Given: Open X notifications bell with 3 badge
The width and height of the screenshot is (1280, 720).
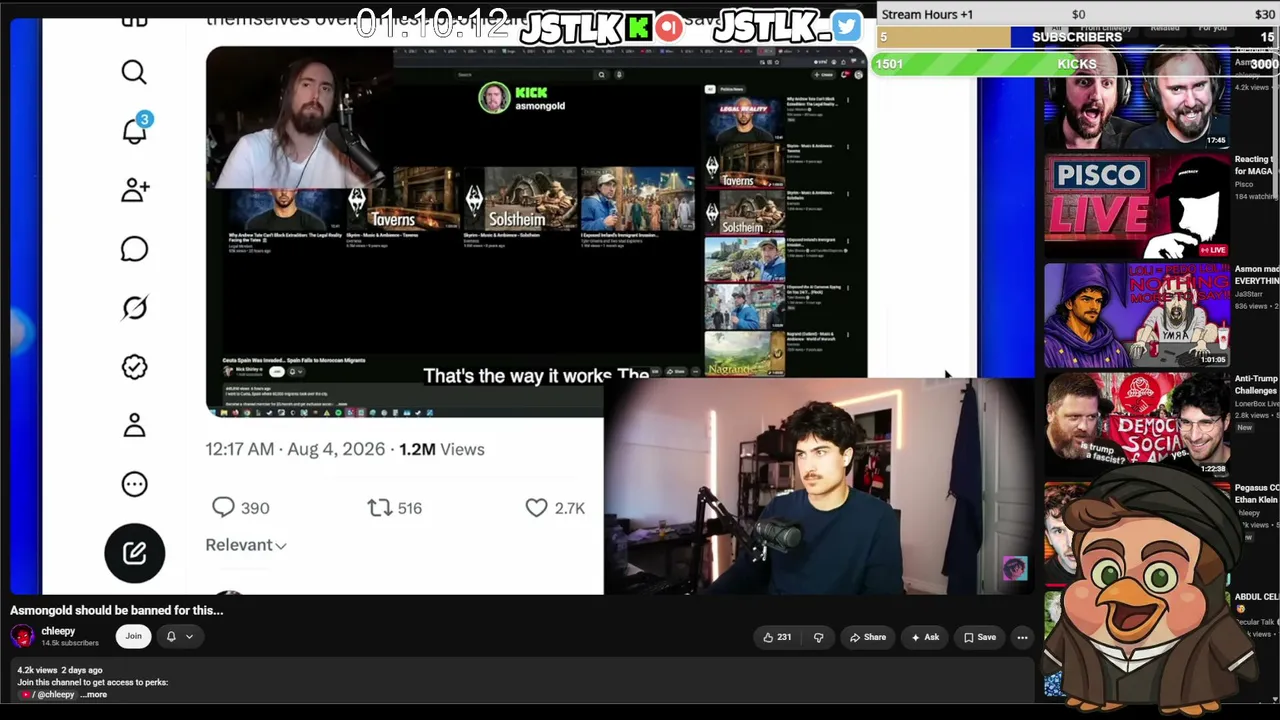Looking at the screenshot, I should [x=136, y=129].
